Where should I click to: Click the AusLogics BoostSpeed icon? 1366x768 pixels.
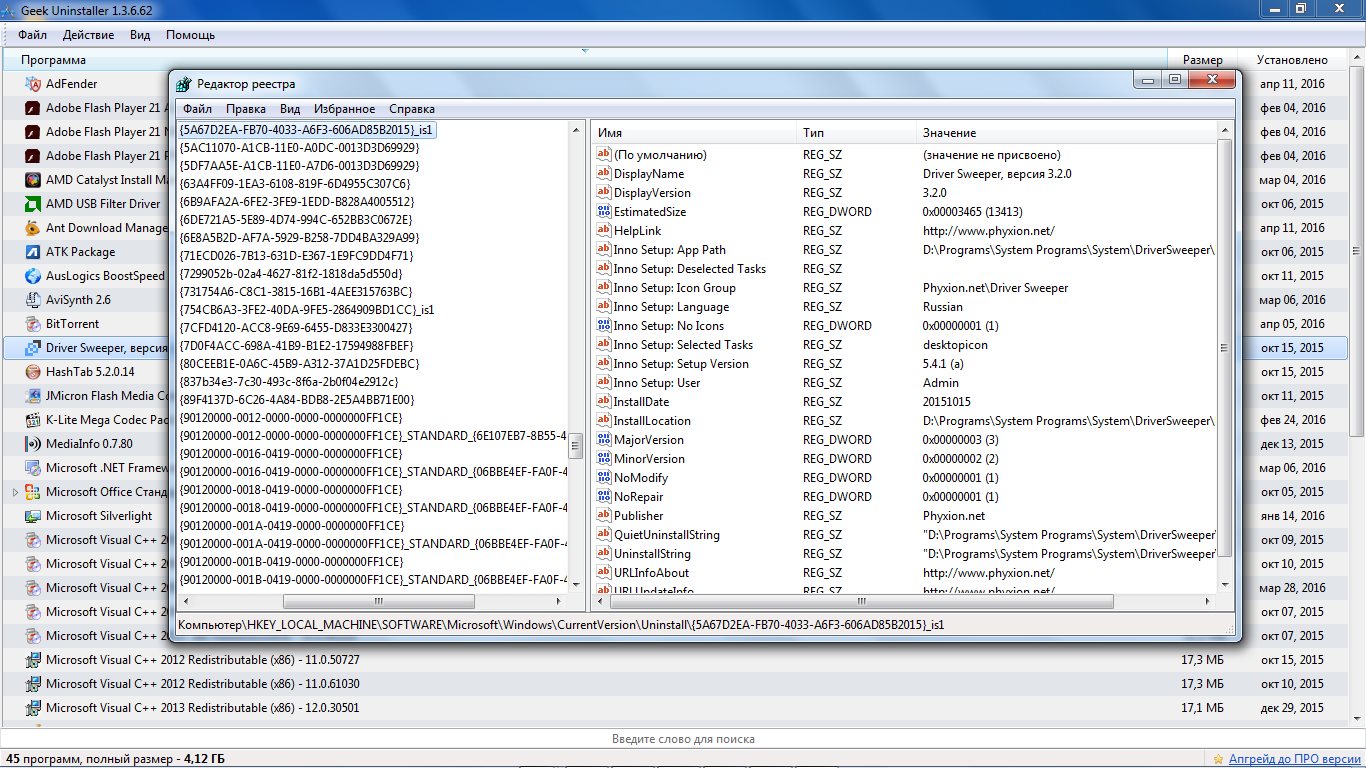31,276
